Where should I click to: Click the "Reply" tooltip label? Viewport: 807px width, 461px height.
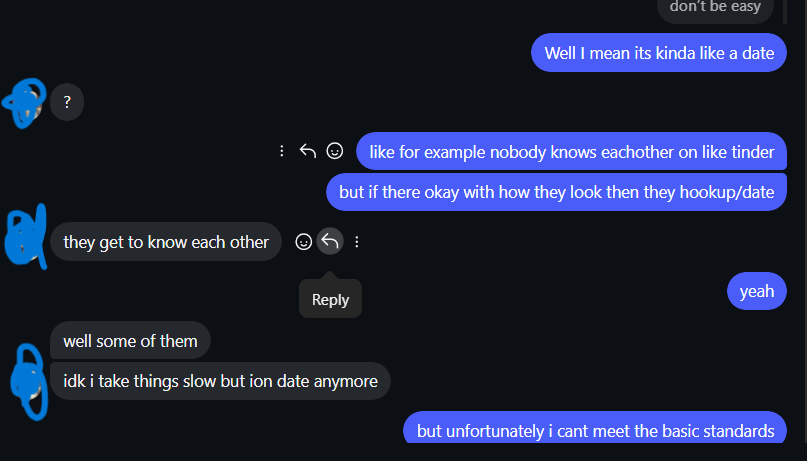pyautogui.click(x=330, y=299)
